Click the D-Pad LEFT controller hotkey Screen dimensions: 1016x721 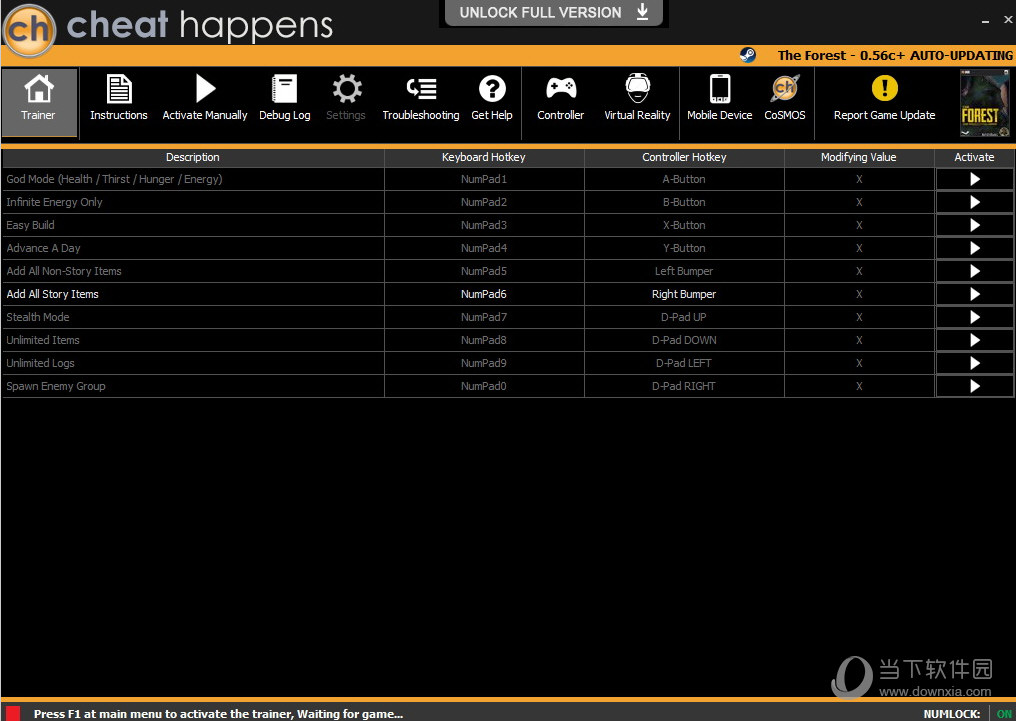684,363
